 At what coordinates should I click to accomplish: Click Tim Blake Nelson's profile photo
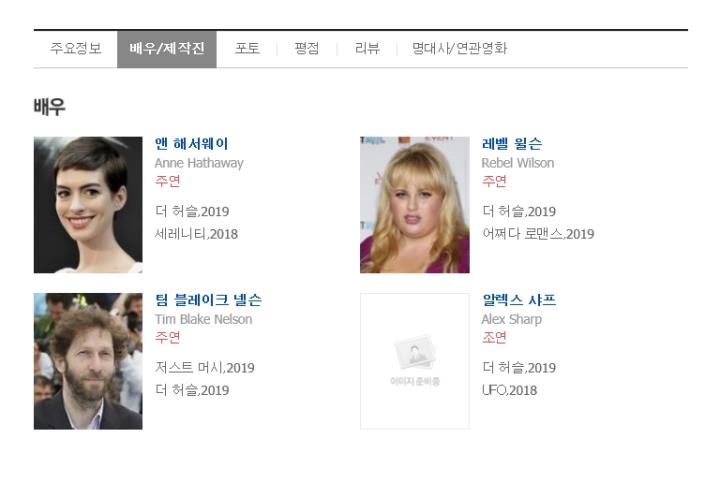click(x=88, y=361)
